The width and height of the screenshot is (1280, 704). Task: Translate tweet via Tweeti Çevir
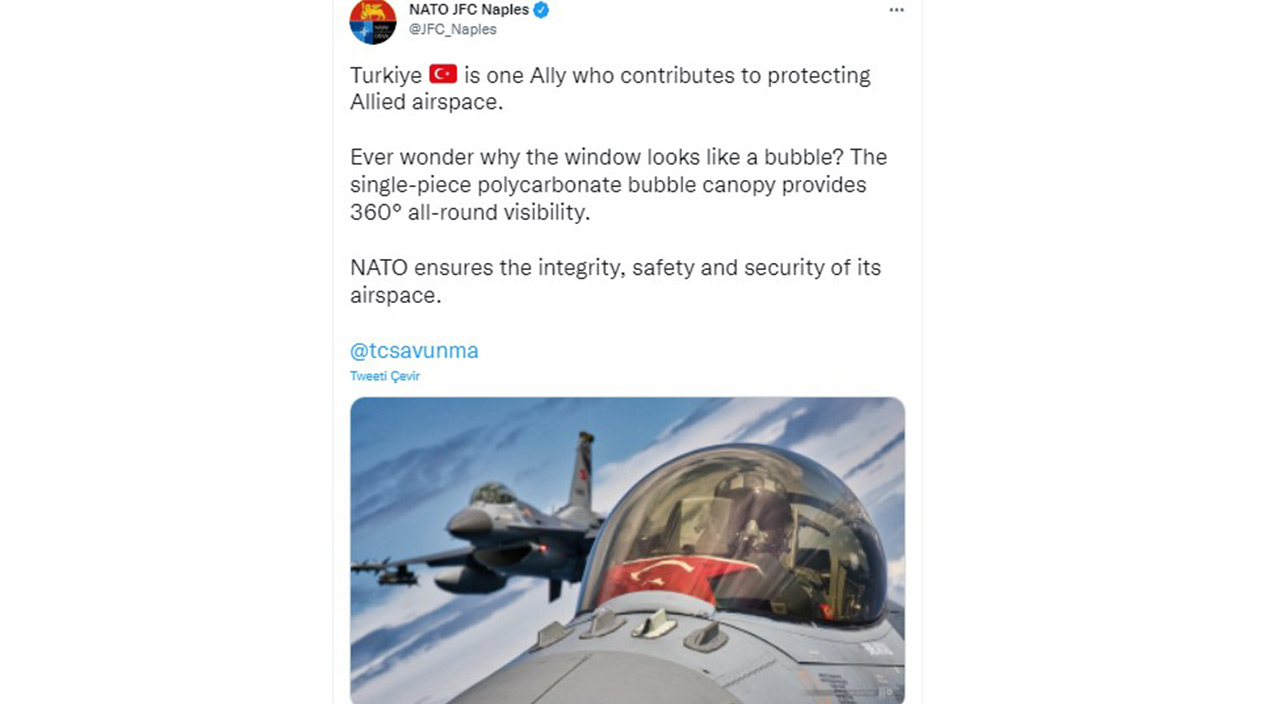[x=384, y=376]
